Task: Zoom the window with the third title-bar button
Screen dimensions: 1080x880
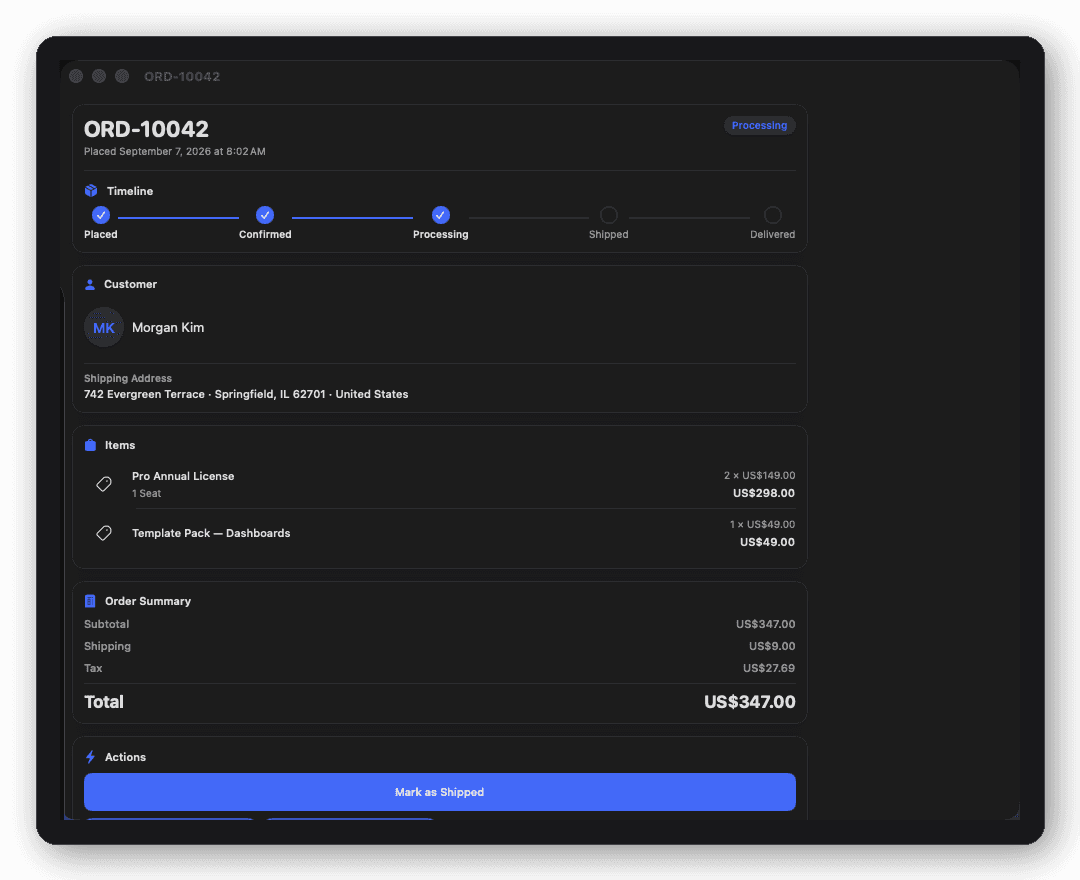Action: pyautogui.click(x=122, y=76)
